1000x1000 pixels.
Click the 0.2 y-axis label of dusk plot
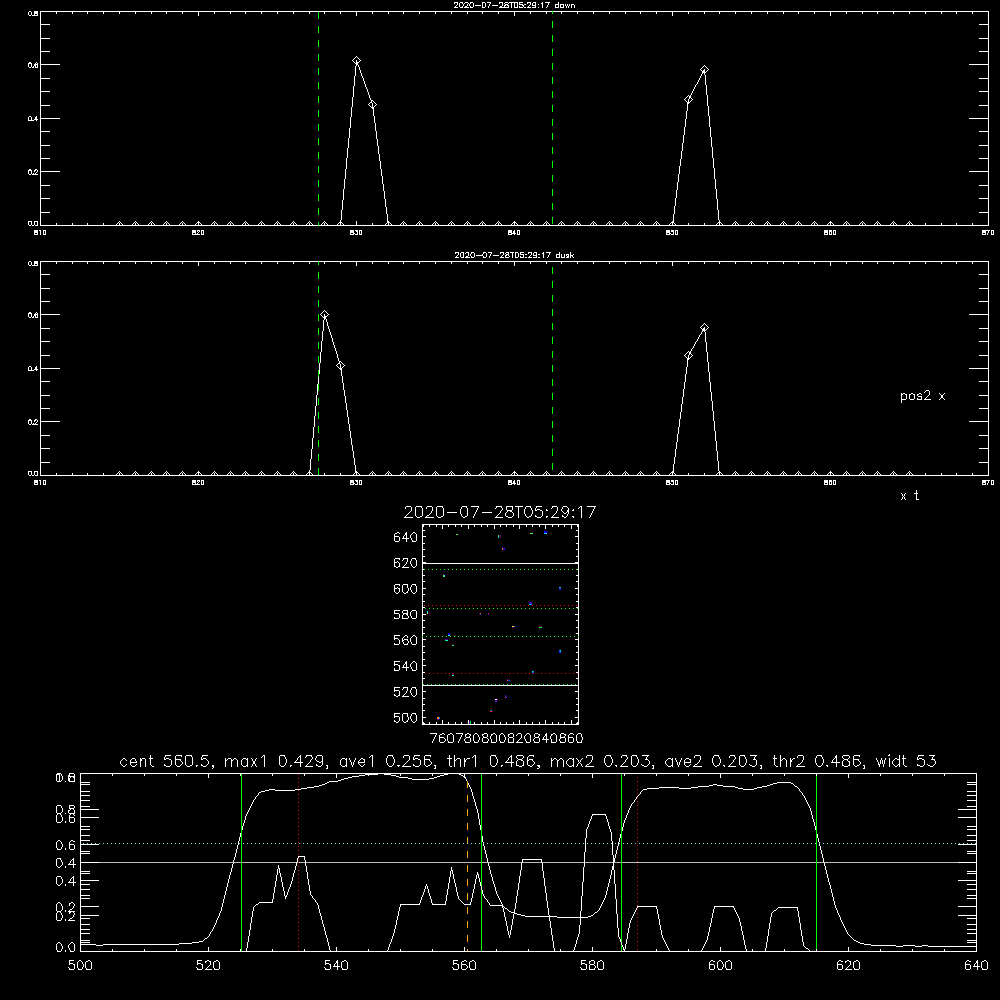33,422
